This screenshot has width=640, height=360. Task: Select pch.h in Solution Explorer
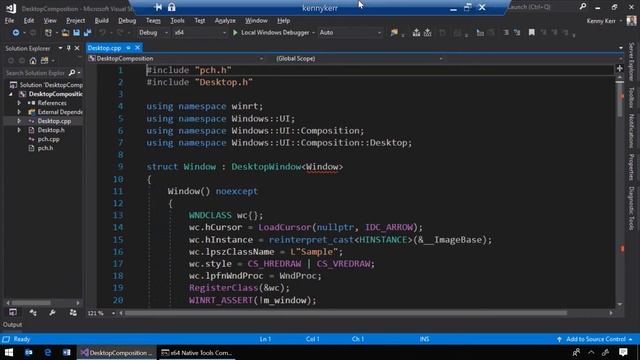click(45, 148)
